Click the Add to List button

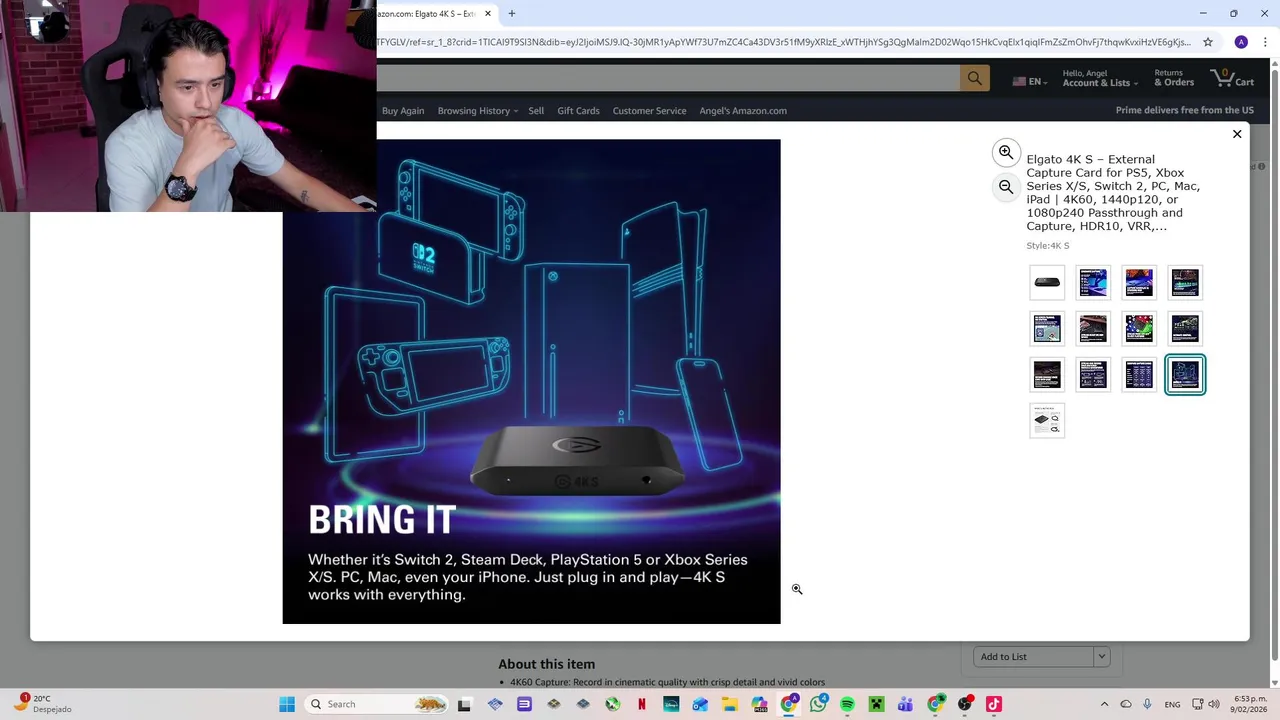1034,657
